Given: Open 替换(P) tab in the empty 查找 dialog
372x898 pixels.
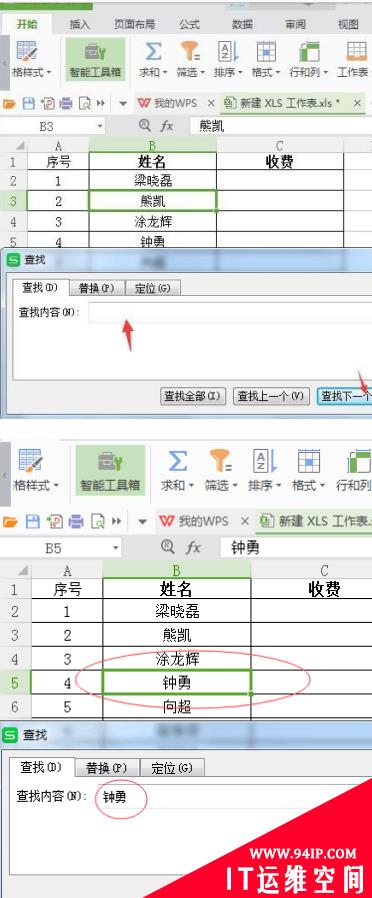Looking at the screenshot, I should pyautogui.click(x=97, y=287).
